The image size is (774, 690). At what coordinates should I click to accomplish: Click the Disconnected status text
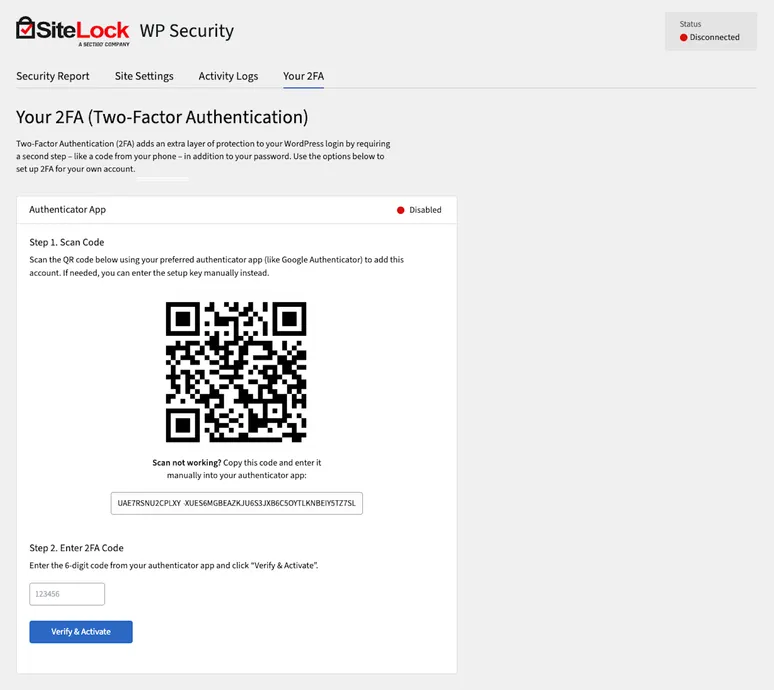(x=714, y=38)
